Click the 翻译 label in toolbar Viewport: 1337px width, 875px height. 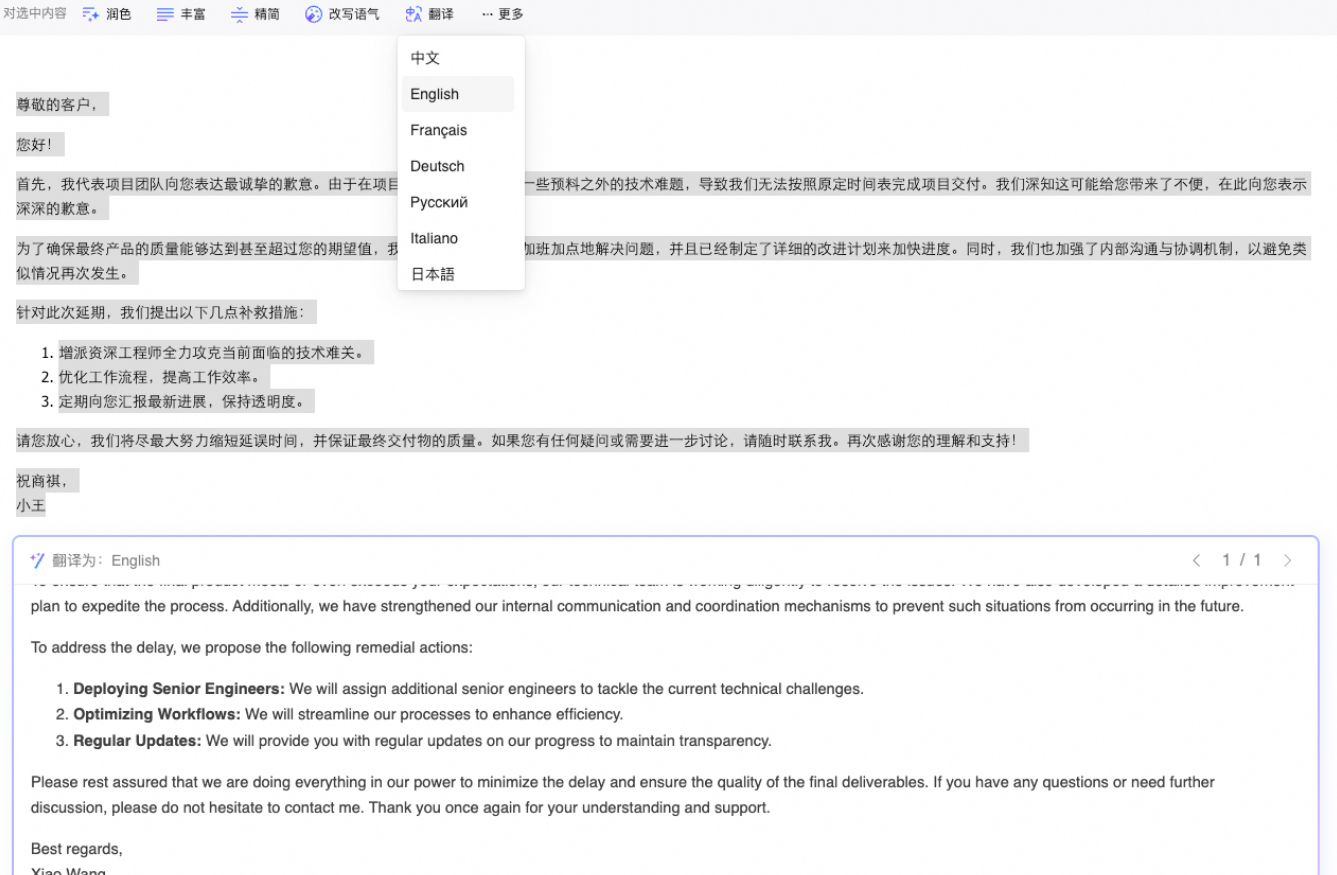(x=441, y=14)
